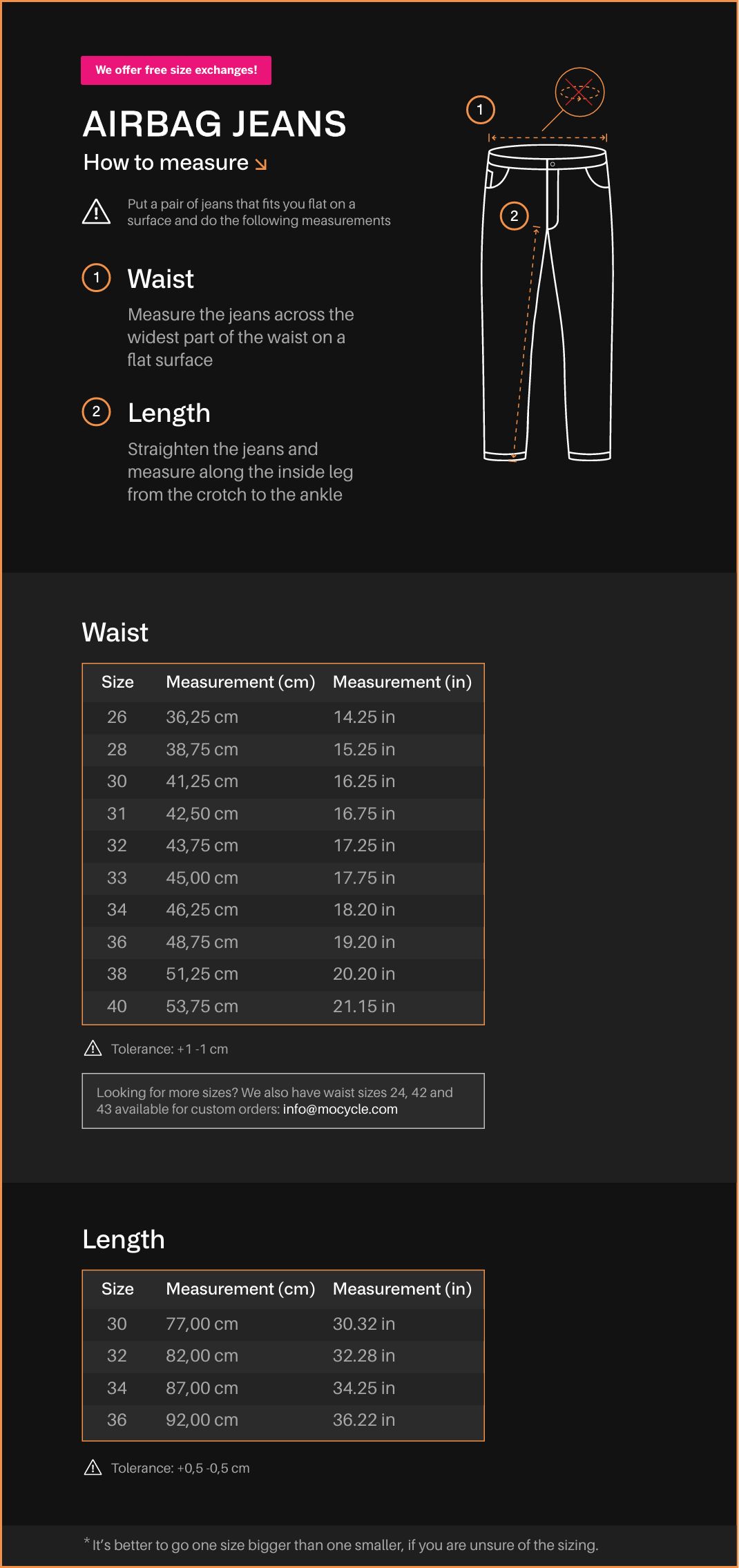Select waist size 32 row
The image size is (739, 1568).
point(283,846)
